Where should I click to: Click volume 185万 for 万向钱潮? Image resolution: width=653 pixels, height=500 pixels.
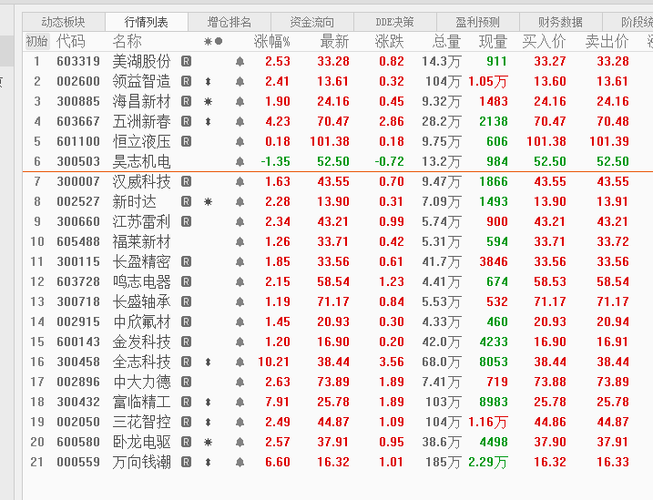[443, 462]
